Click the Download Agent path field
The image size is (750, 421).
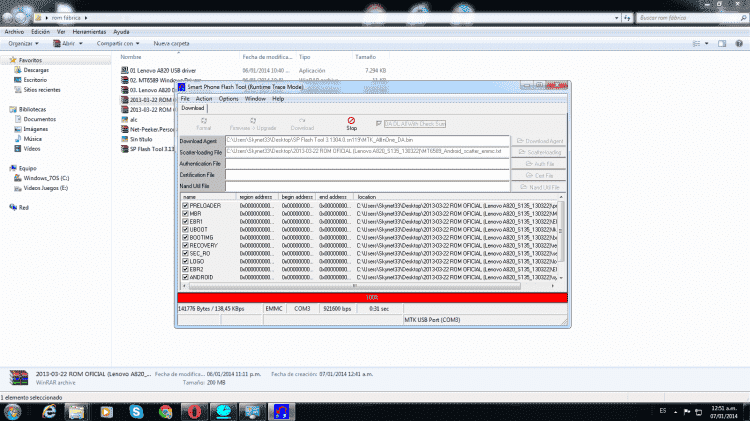pos(367,141)
